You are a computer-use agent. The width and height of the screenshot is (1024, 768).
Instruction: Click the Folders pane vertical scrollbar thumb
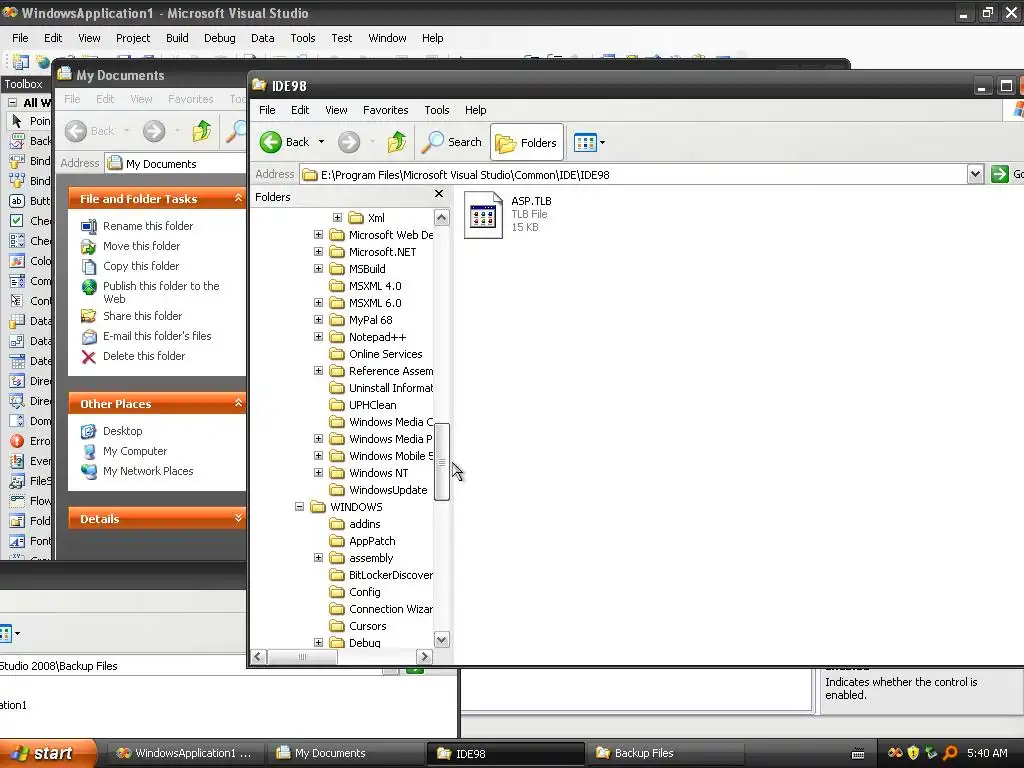441,462
